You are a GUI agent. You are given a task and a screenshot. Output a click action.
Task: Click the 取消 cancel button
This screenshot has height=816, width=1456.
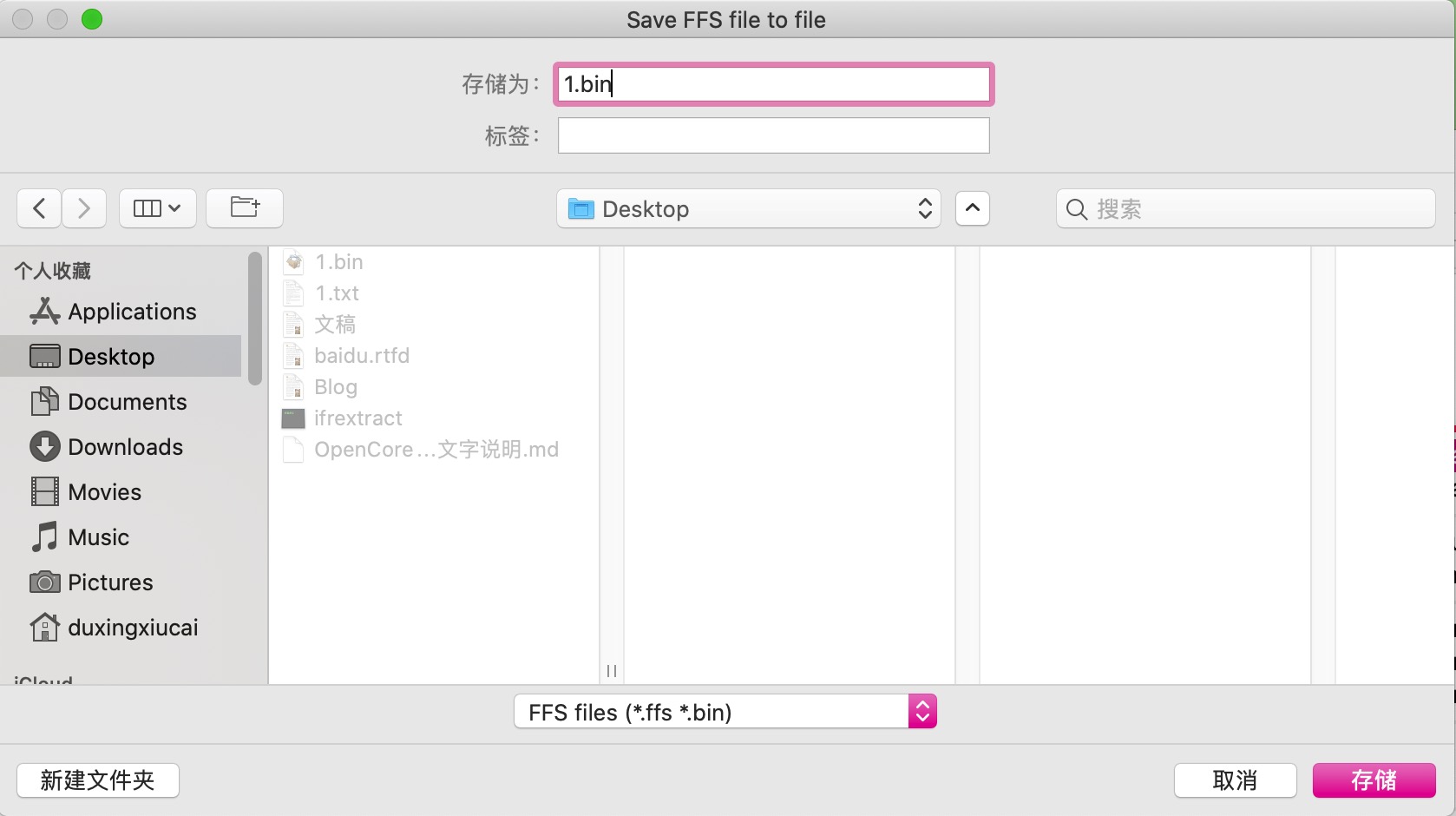coord(1235,780)
